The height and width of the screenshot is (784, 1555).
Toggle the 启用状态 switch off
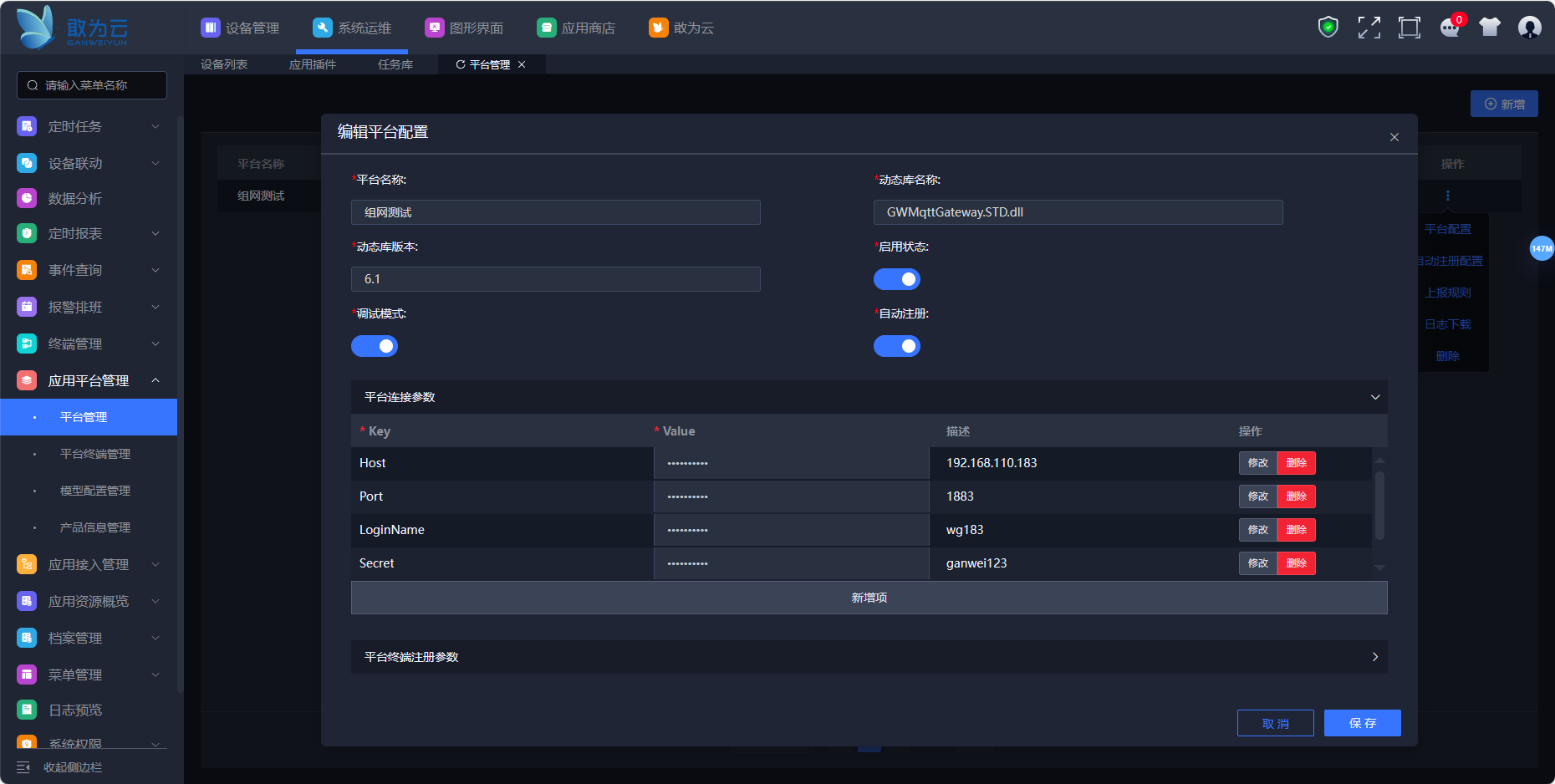click(896, 279)
